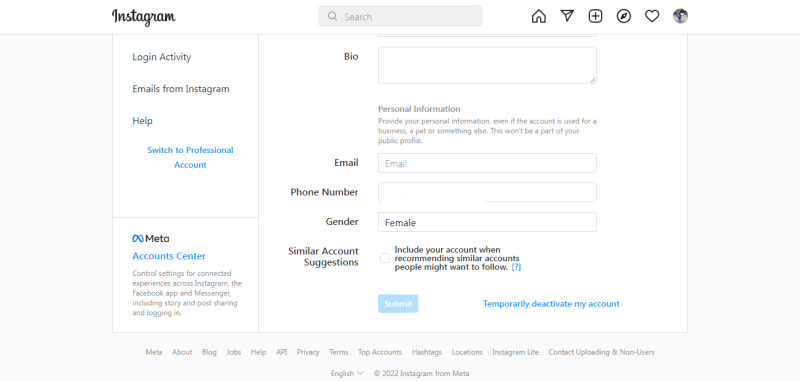
Task: Click the Meta logo in sidebar
Action: (x=151, y=238)
